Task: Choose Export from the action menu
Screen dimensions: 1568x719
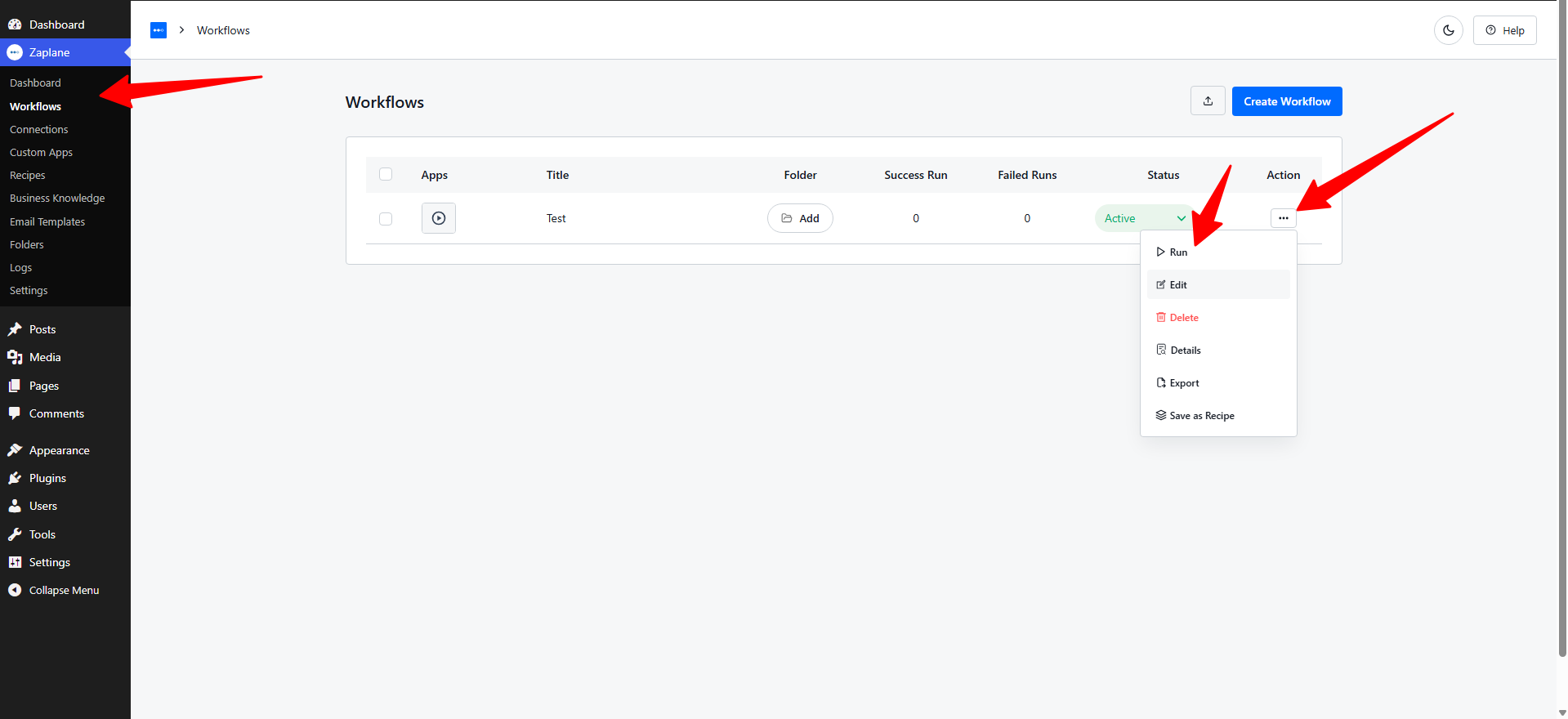Action: [1218, 382]
